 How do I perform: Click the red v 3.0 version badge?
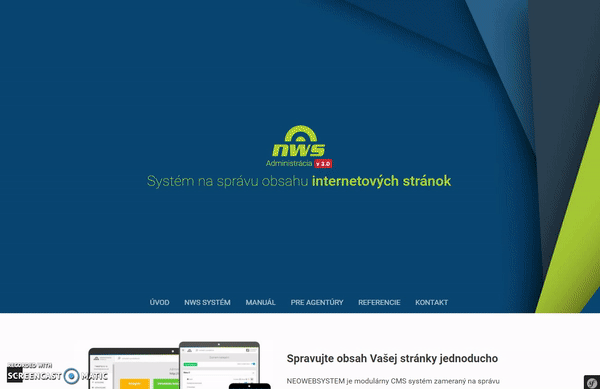coord(323,164)
